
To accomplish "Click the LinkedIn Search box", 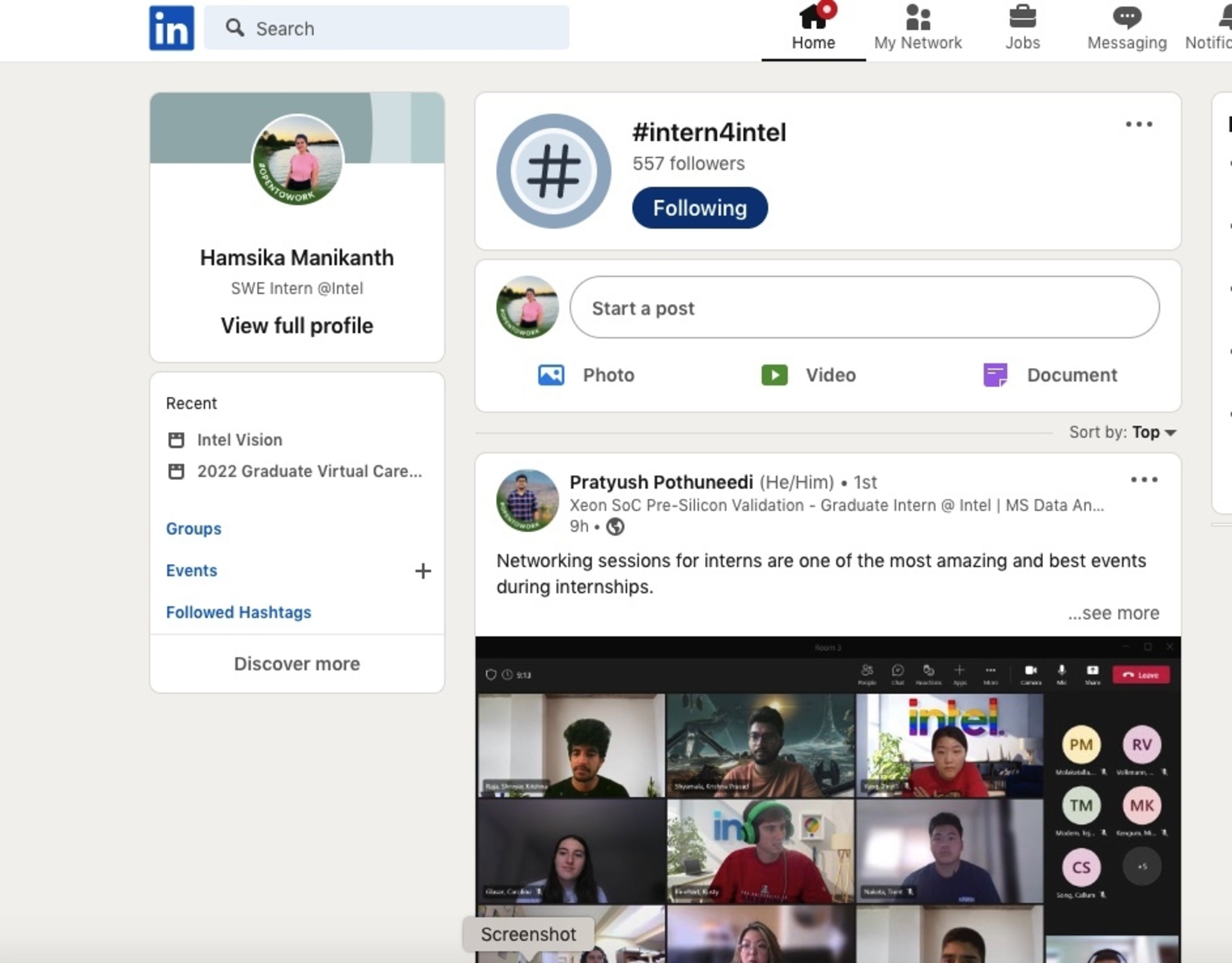I will click(386, 28).
